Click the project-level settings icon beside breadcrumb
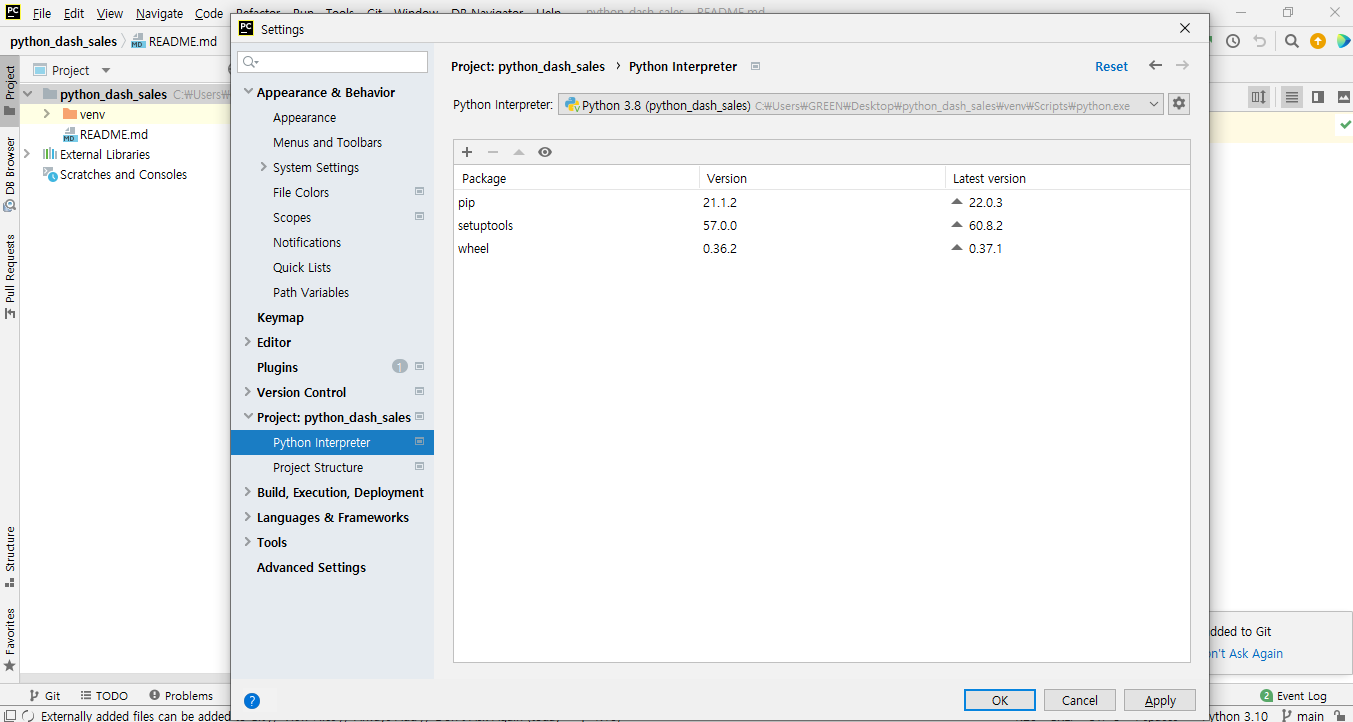The image size is (1353, 722). coord(756,66)
